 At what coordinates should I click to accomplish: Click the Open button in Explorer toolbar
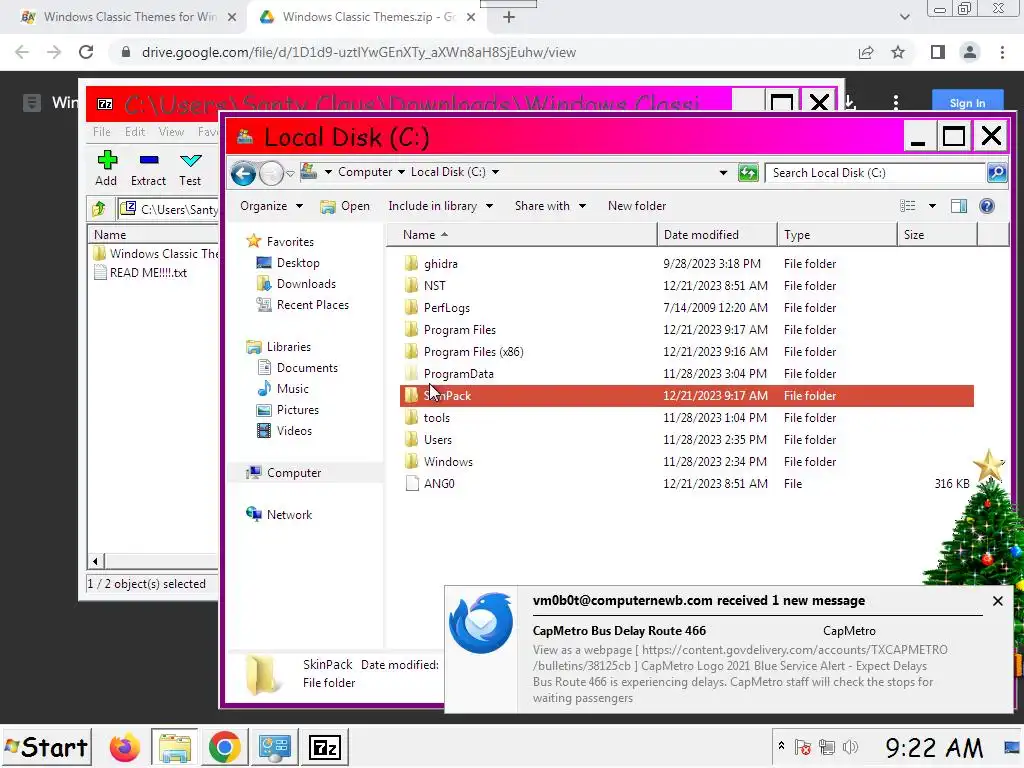click(x=345, y=206)
